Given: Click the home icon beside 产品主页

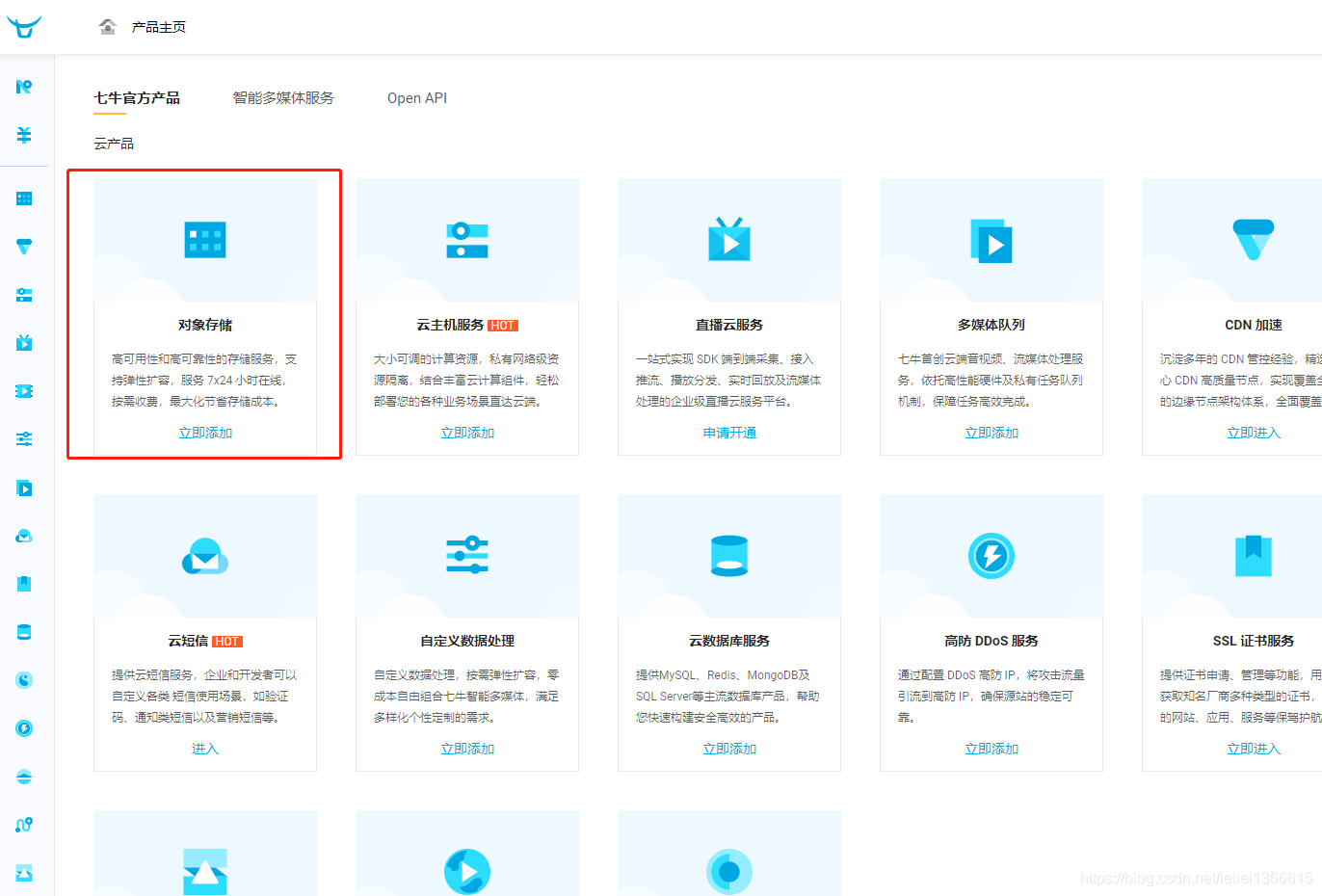Looking at the screenshot, I should (108, 27).
